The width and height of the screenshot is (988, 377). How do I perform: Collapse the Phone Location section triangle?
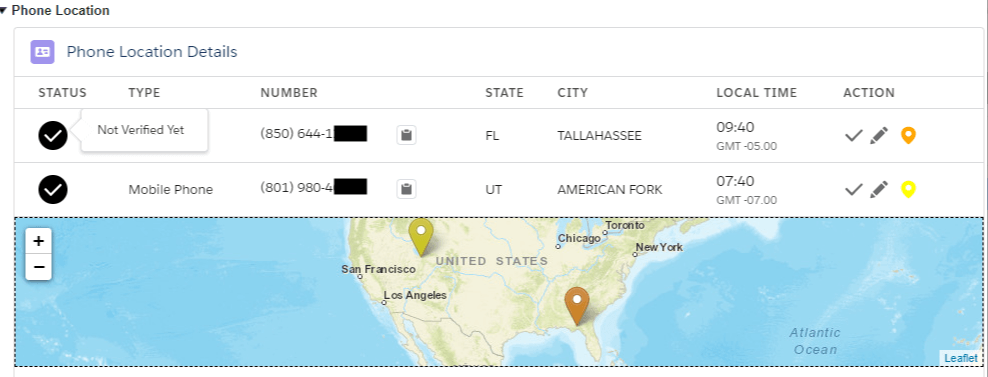coord(3,11)
